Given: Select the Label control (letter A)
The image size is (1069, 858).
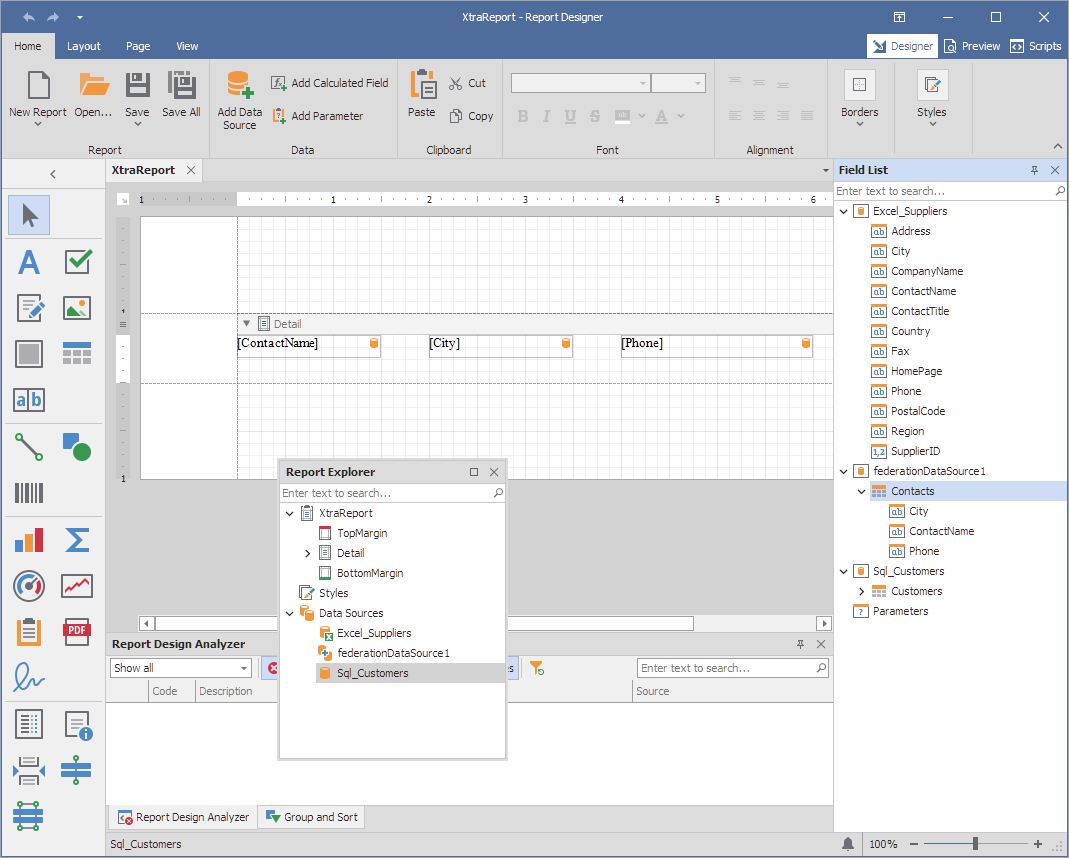Looking at the screenshot, I should (x=29, y=262).
